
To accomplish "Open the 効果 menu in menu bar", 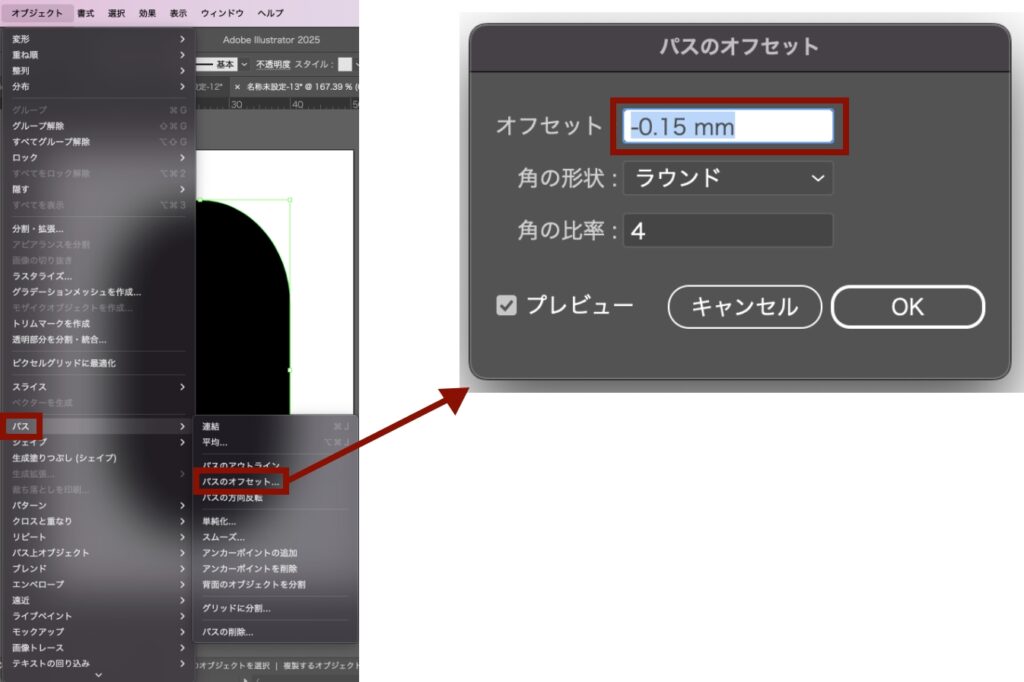I will pos(147,13).
